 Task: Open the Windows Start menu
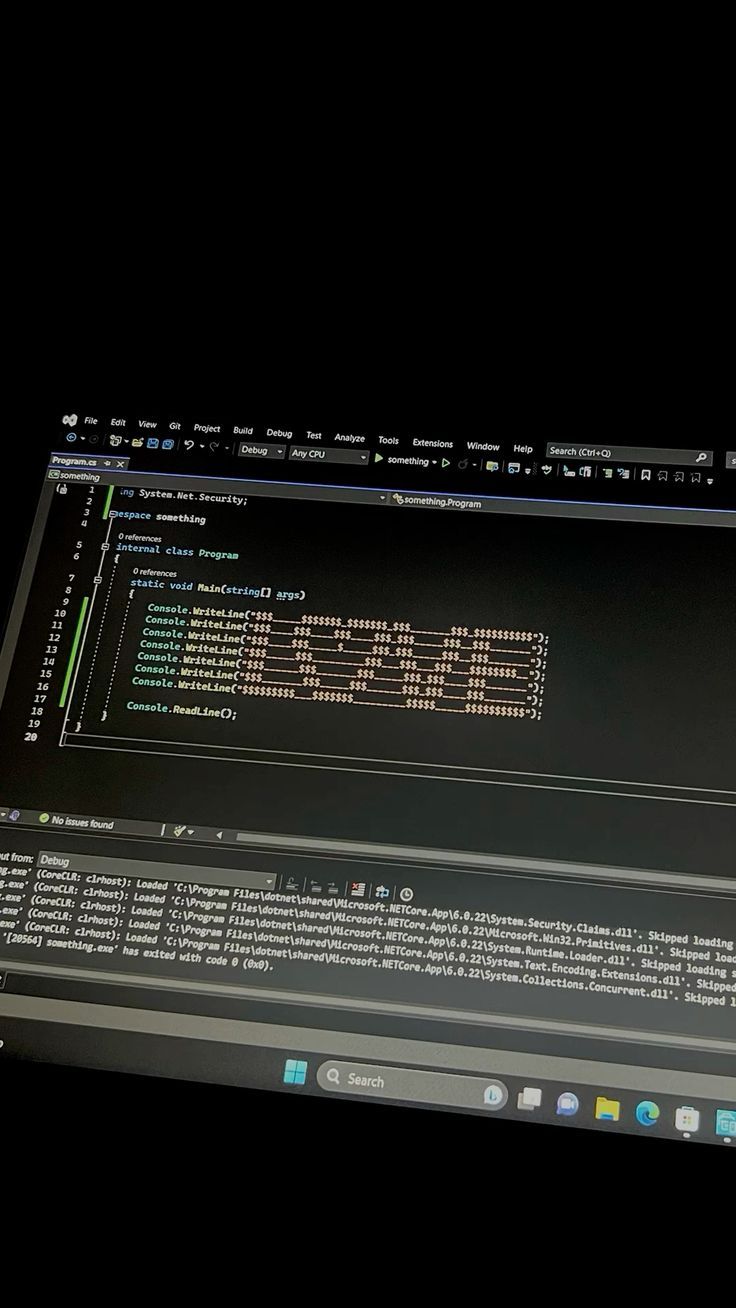pyautogui.click(x=295, y=1072)
